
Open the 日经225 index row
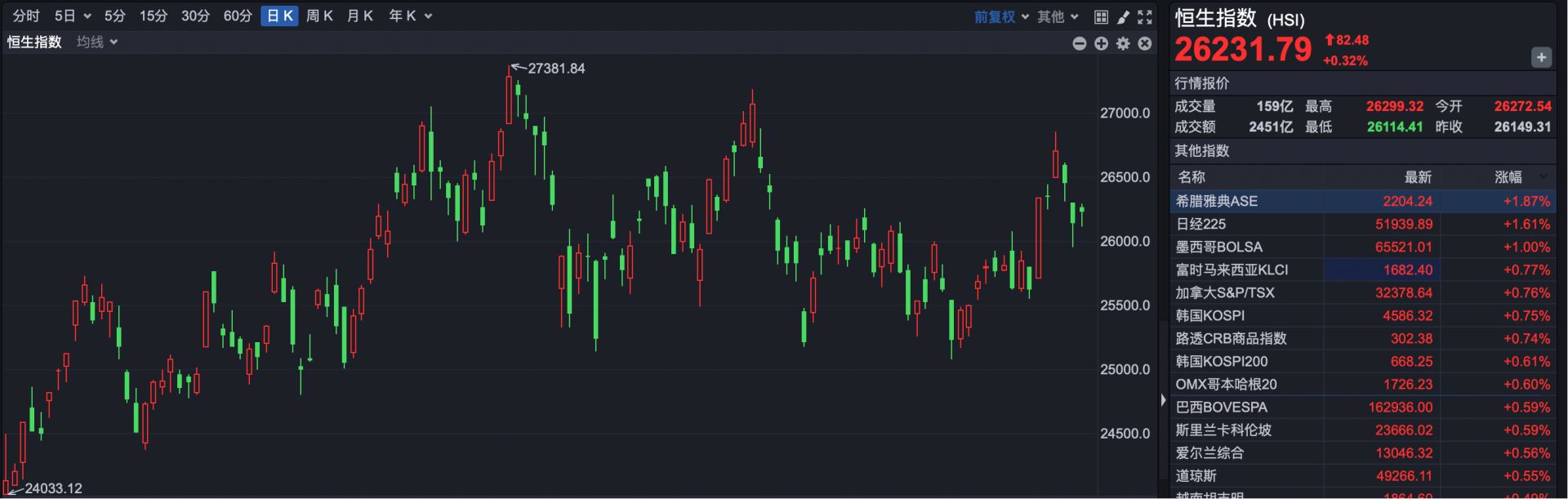coord(1200,224)
